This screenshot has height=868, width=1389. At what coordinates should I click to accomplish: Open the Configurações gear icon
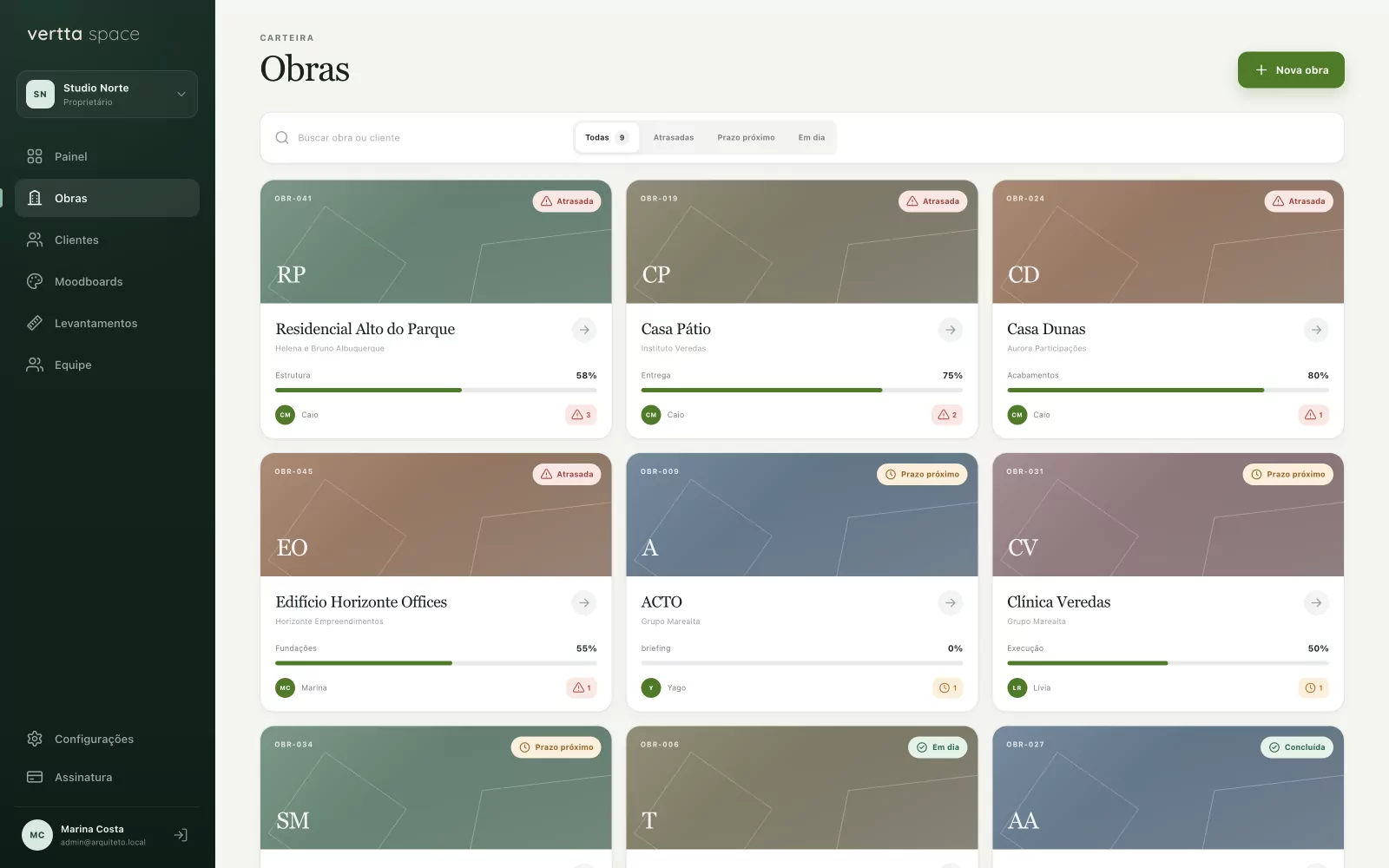(35, 739)
